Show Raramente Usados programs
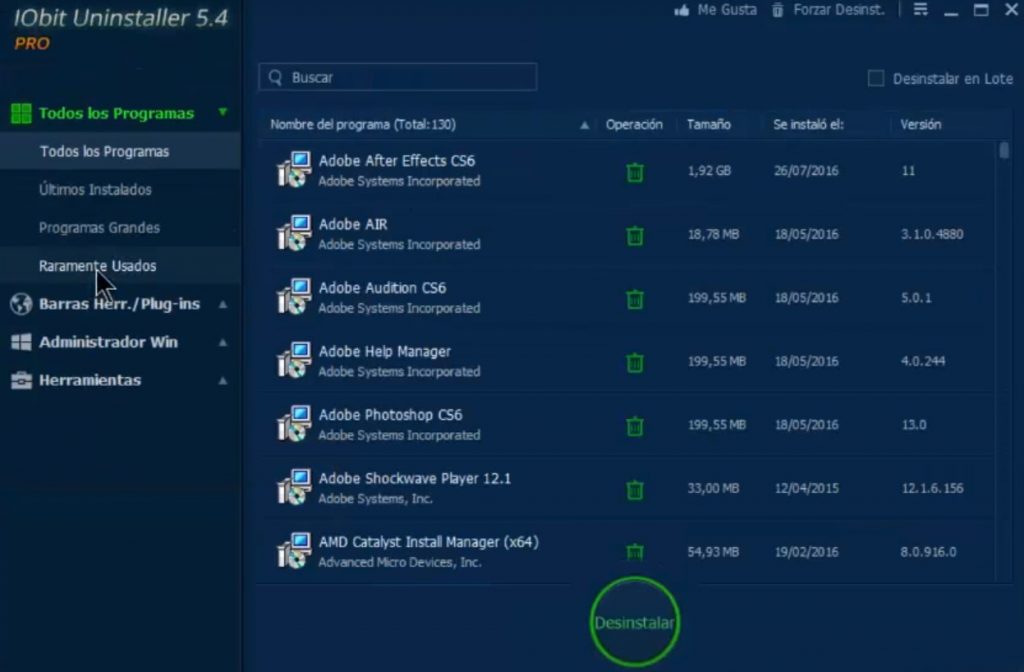This screenshot has height=672, width=1024. (120, 266)
